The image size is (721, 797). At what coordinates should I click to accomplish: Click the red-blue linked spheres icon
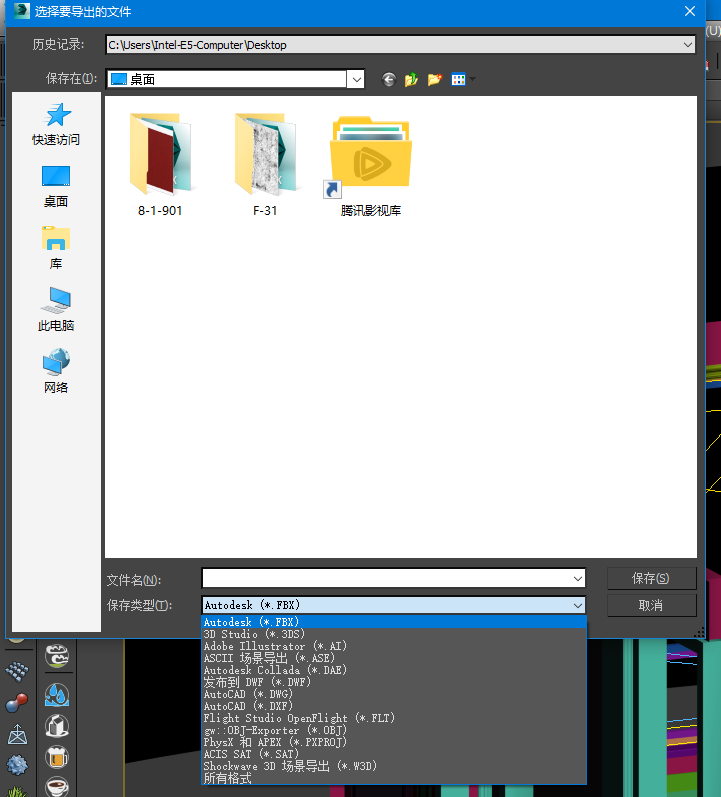pyautogui.click(x=17, y=703)
